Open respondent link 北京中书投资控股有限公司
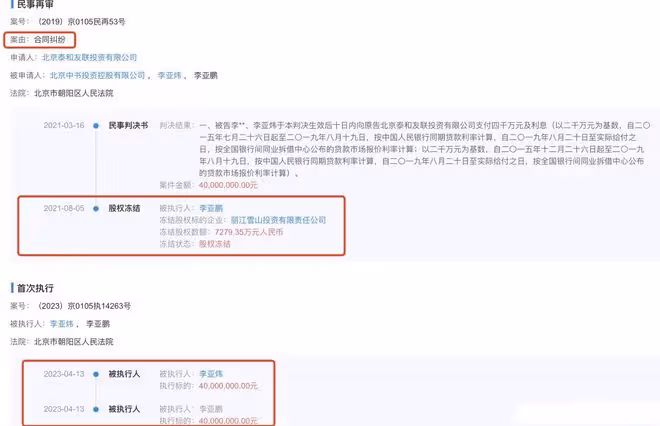Screen dimensions: 660x426 (x=97, y=75)
